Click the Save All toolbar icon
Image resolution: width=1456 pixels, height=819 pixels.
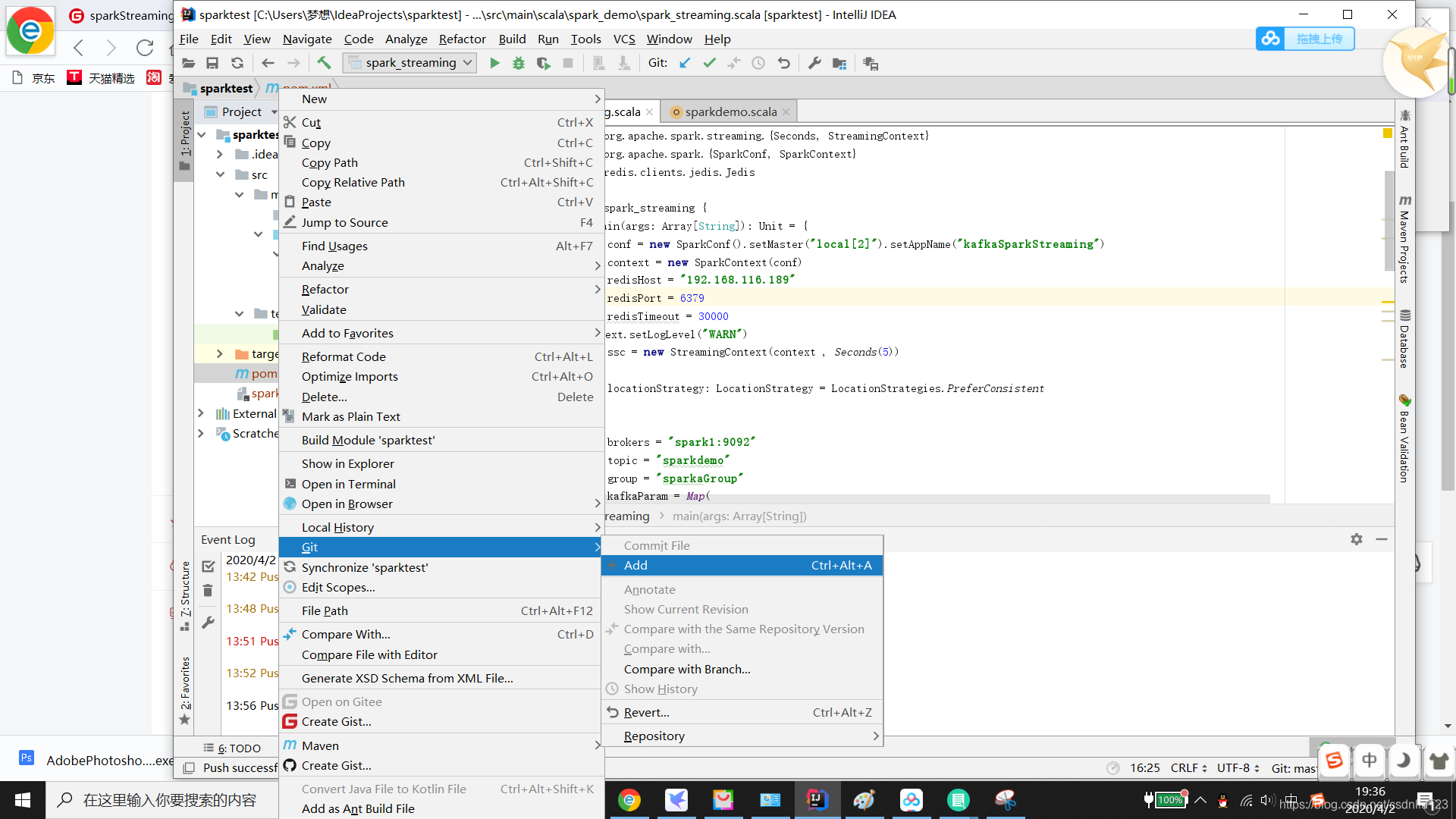[212, 64]
